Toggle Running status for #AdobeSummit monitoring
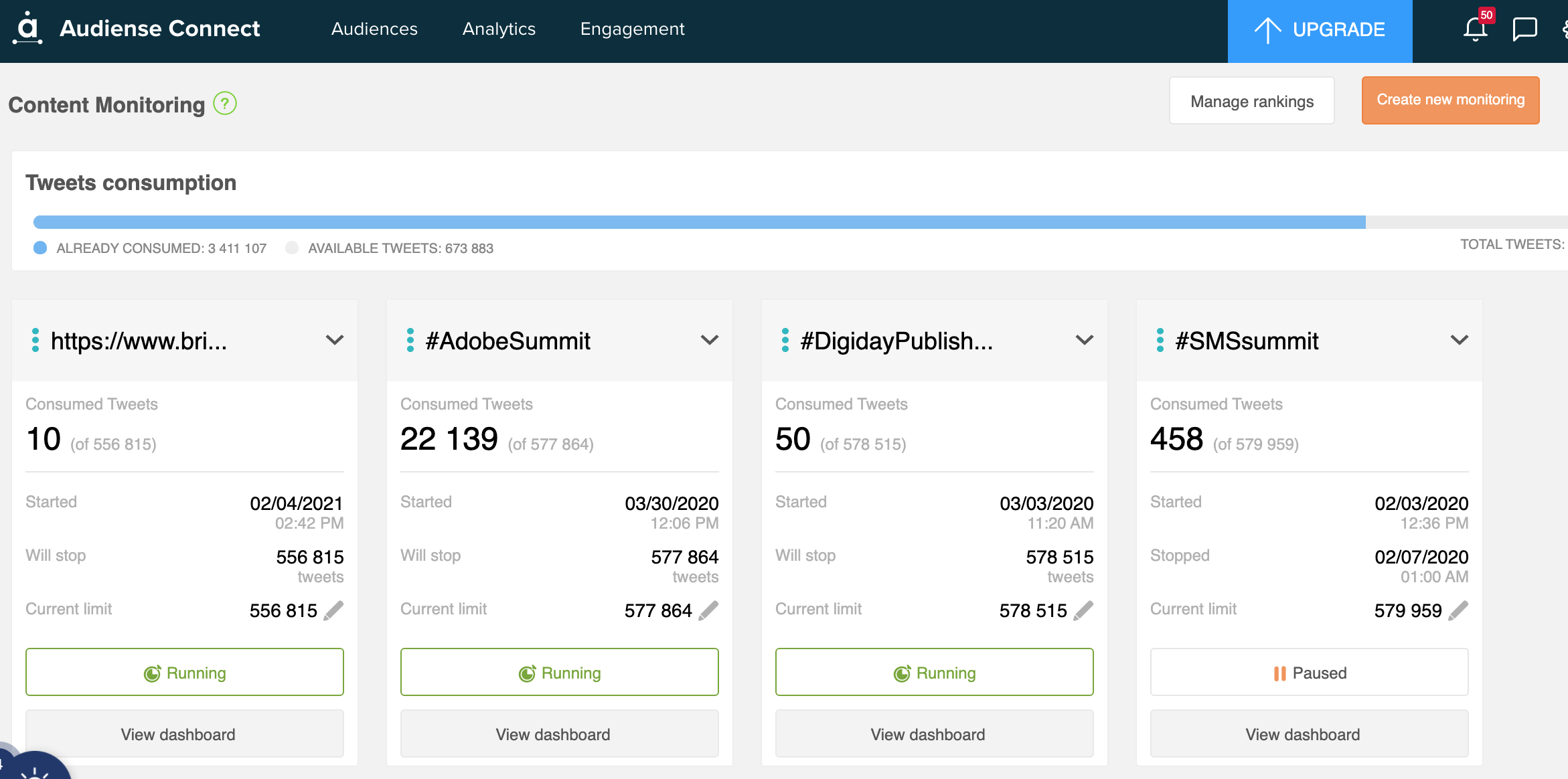The image size is (1568, 779). click(560, 672)
